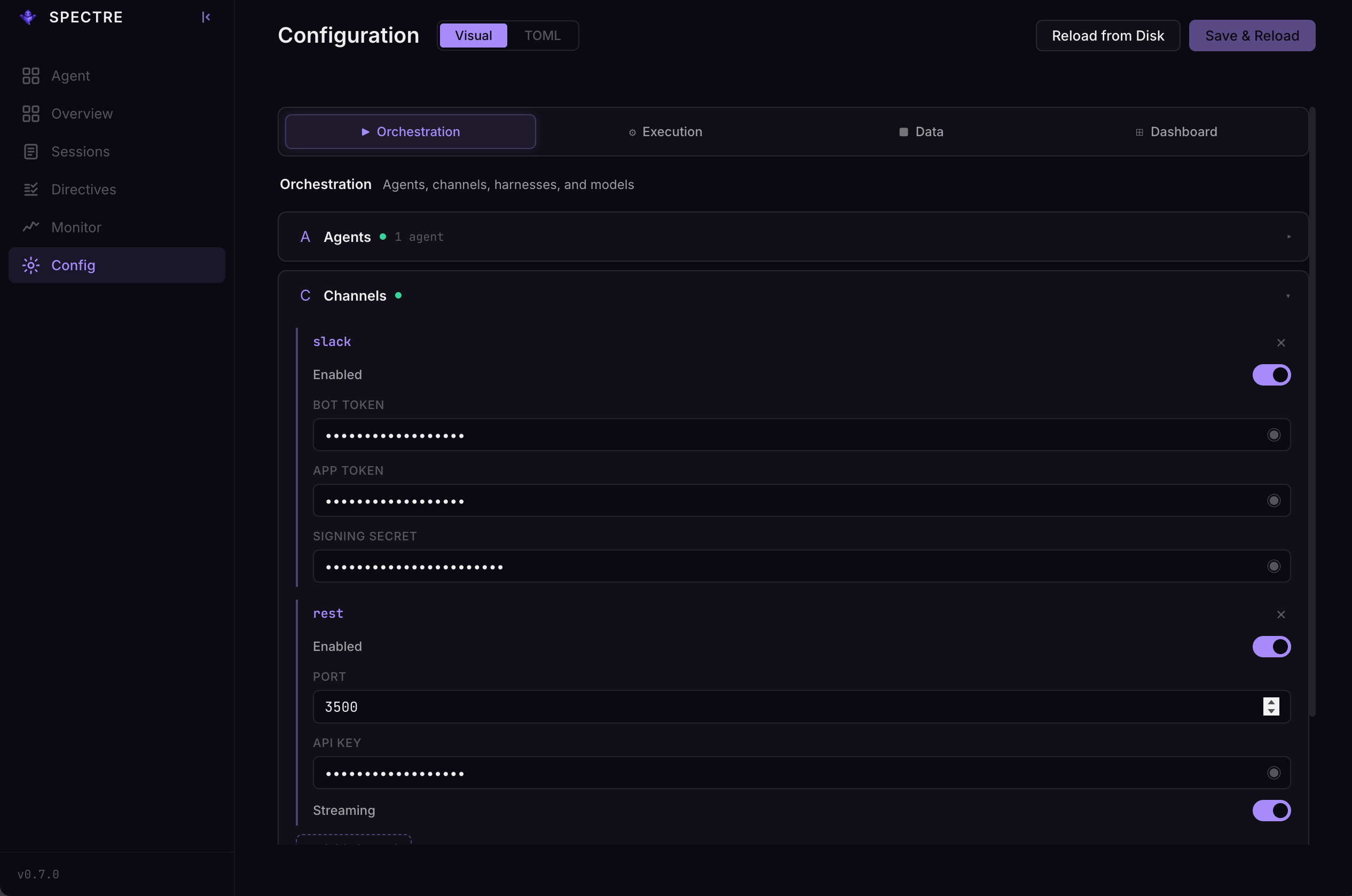Click into the Bot Token field
The width and height of the screenshot is (1352, 896).
[x=801, y=435]
